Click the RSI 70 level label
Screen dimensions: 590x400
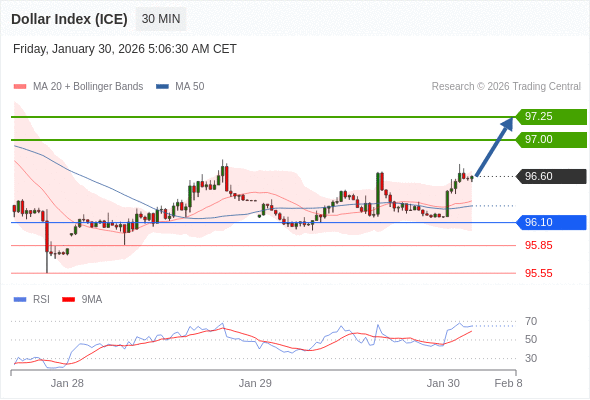(x=531, y=321)
